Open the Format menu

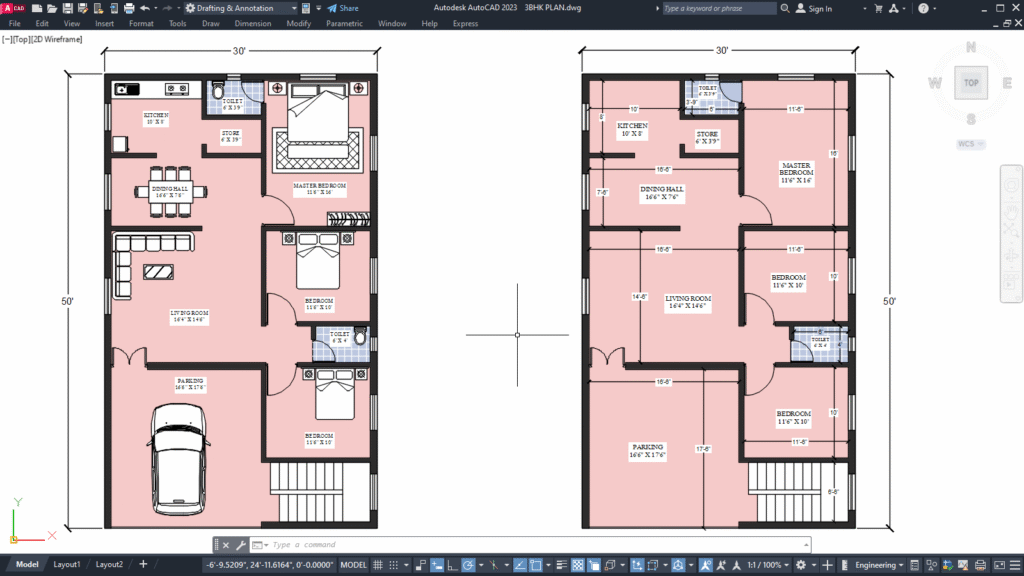pos(141,24)
